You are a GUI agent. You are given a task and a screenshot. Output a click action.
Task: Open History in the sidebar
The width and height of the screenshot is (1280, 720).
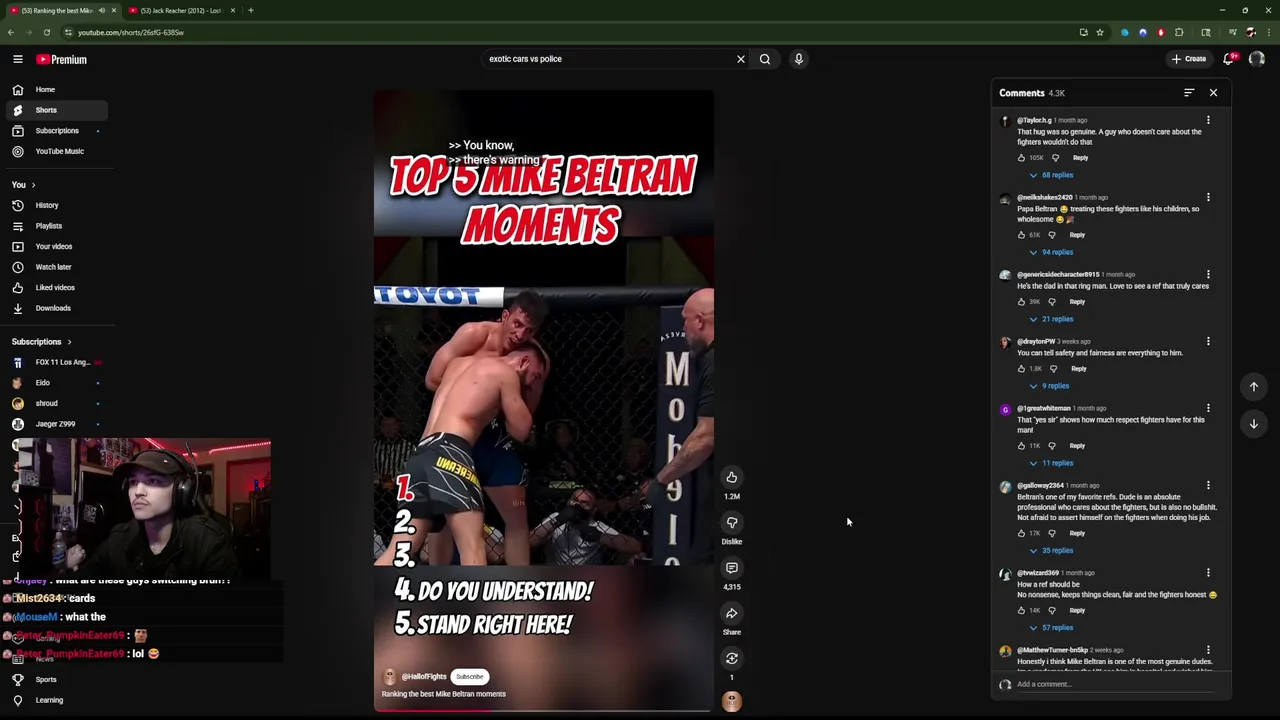click(55, 205)
